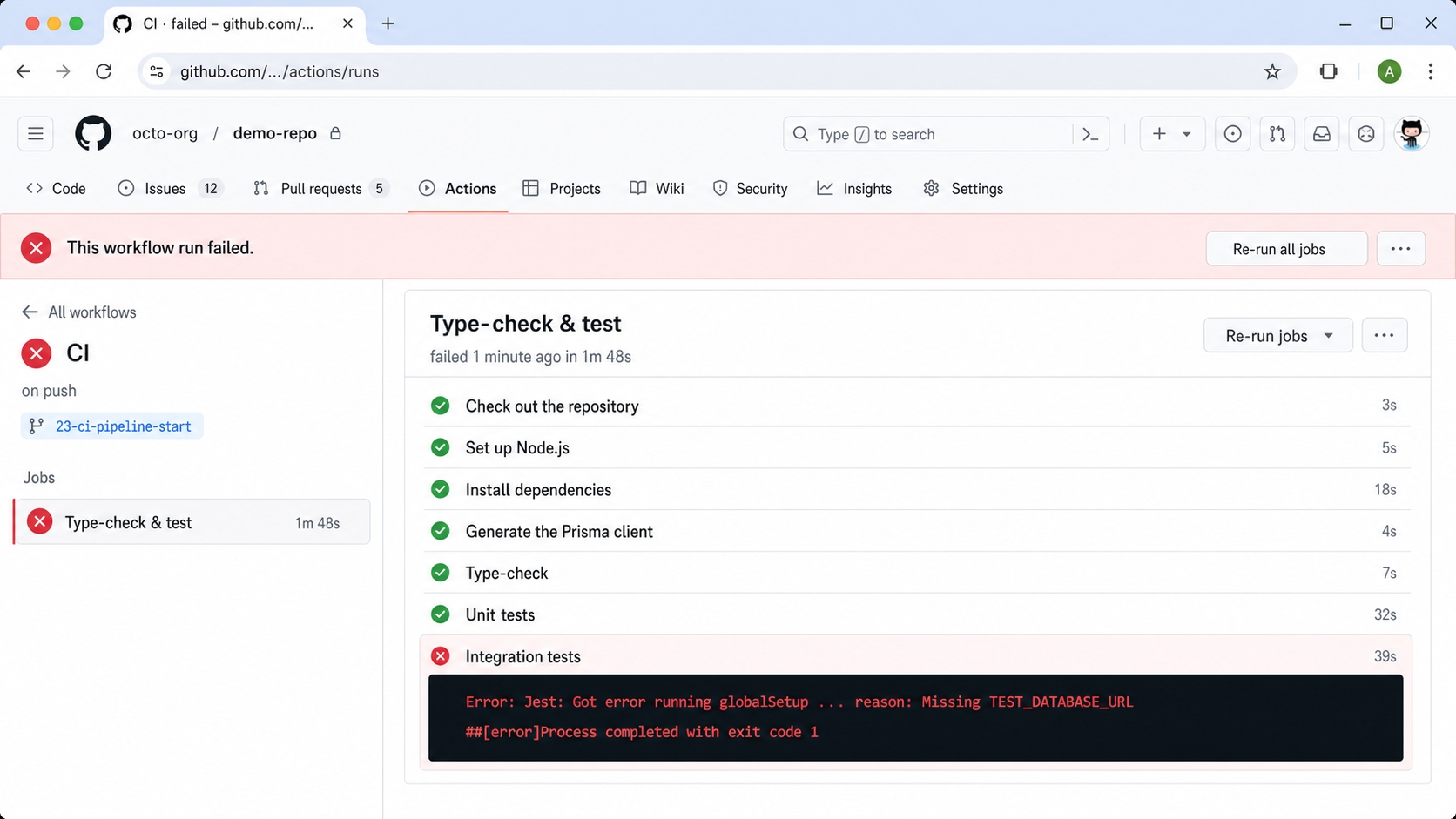Expand Generate the Prisma client step

(x=916, y=531)
